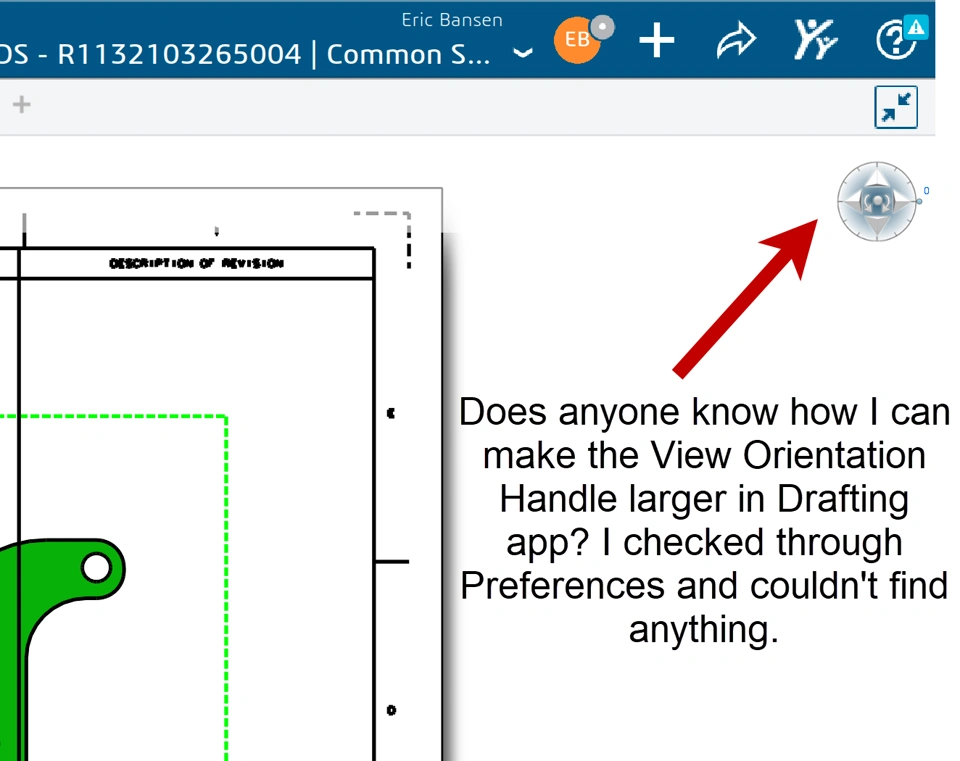Expand the chevron next to Common S... title
Screen dimensions: 960x761
[x=522, y=54]
